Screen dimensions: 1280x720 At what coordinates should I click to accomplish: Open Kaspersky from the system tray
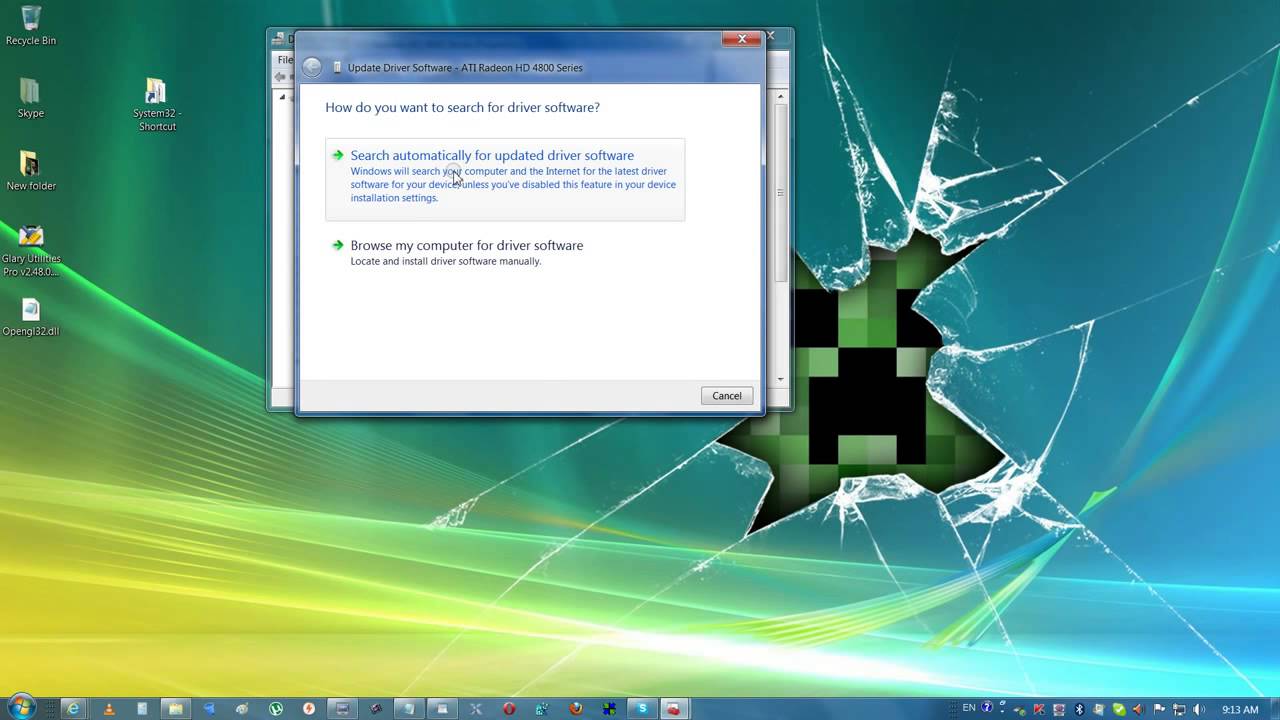pos(1039,709)
